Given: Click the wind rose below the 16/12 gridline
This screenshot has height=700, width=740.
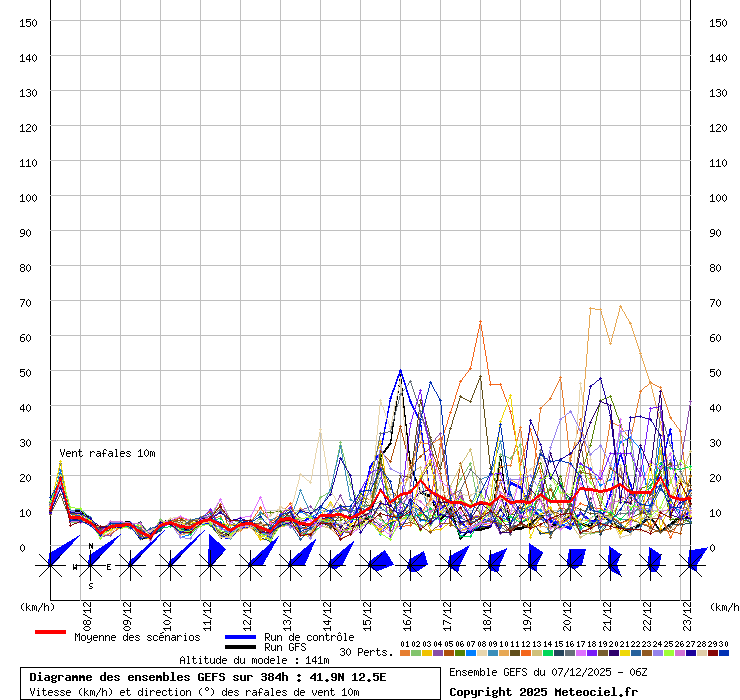Looking at the screenshot, I should coord(410,565).
